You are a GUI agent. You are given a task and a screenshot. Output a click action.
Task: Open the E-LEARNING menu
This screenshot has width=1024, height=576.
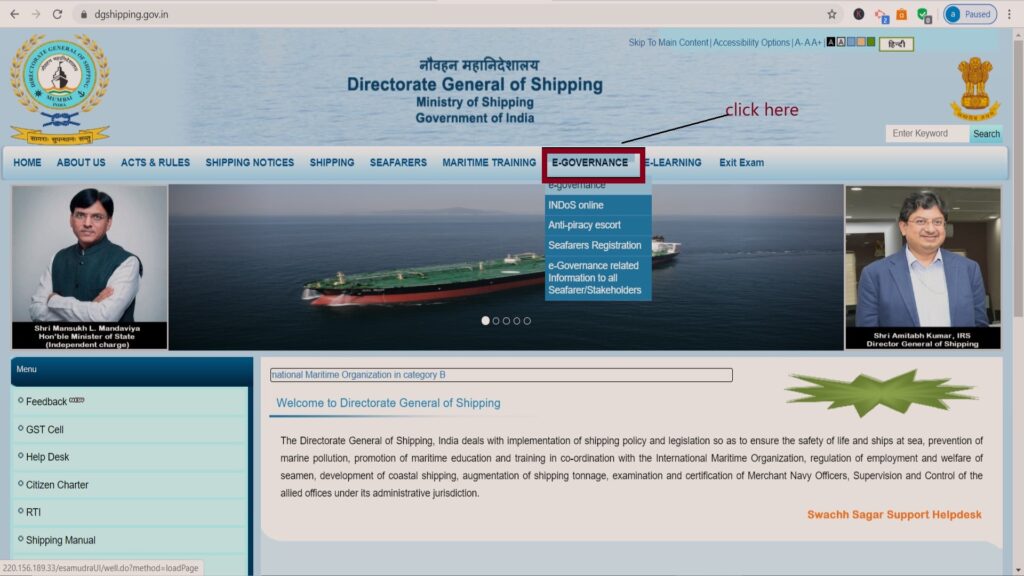click(x=673, y=163)
